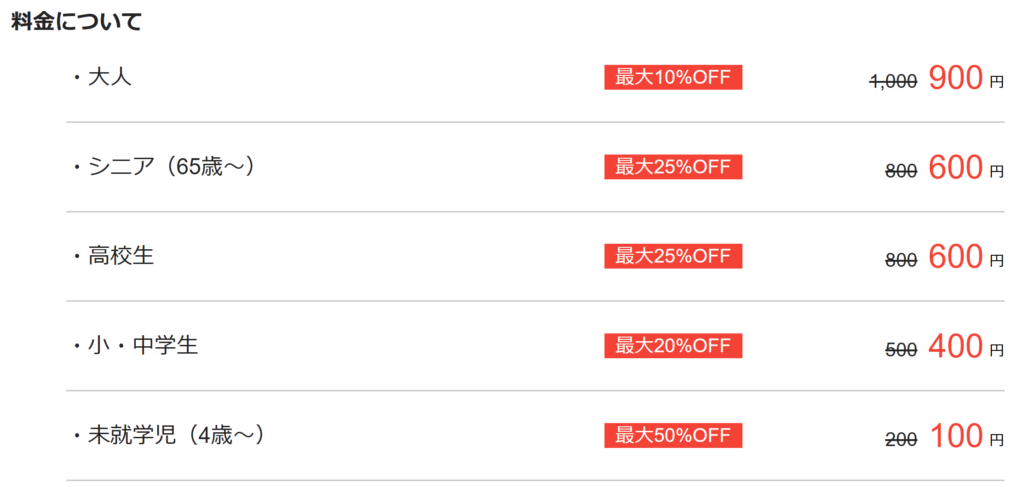Image resolution: width=1024 pixels, height=487 pixels.
Task: Click the 100 円 discounted price
Action: (956, 437)
